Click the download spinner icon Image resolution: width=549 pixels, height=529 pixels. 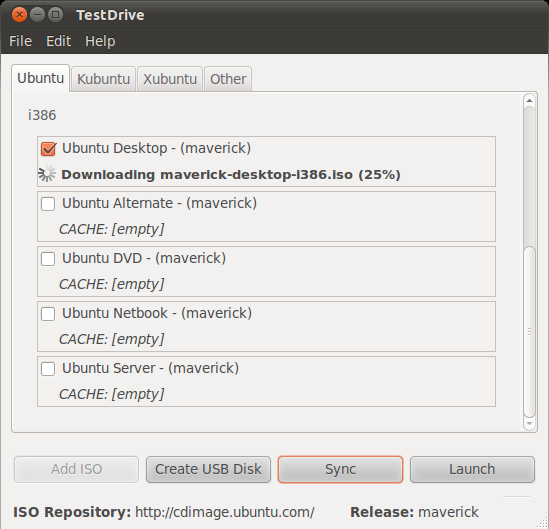47,174
